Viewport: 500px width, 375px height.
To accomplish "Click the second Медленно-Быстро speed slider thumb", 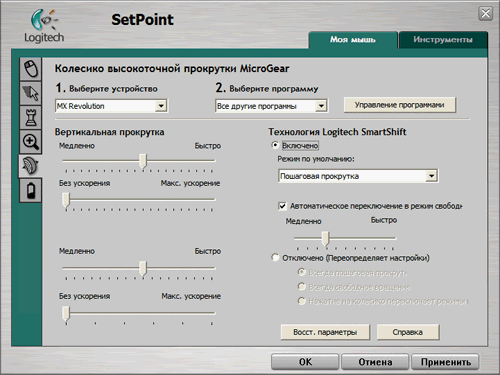I will coord(143,269).
